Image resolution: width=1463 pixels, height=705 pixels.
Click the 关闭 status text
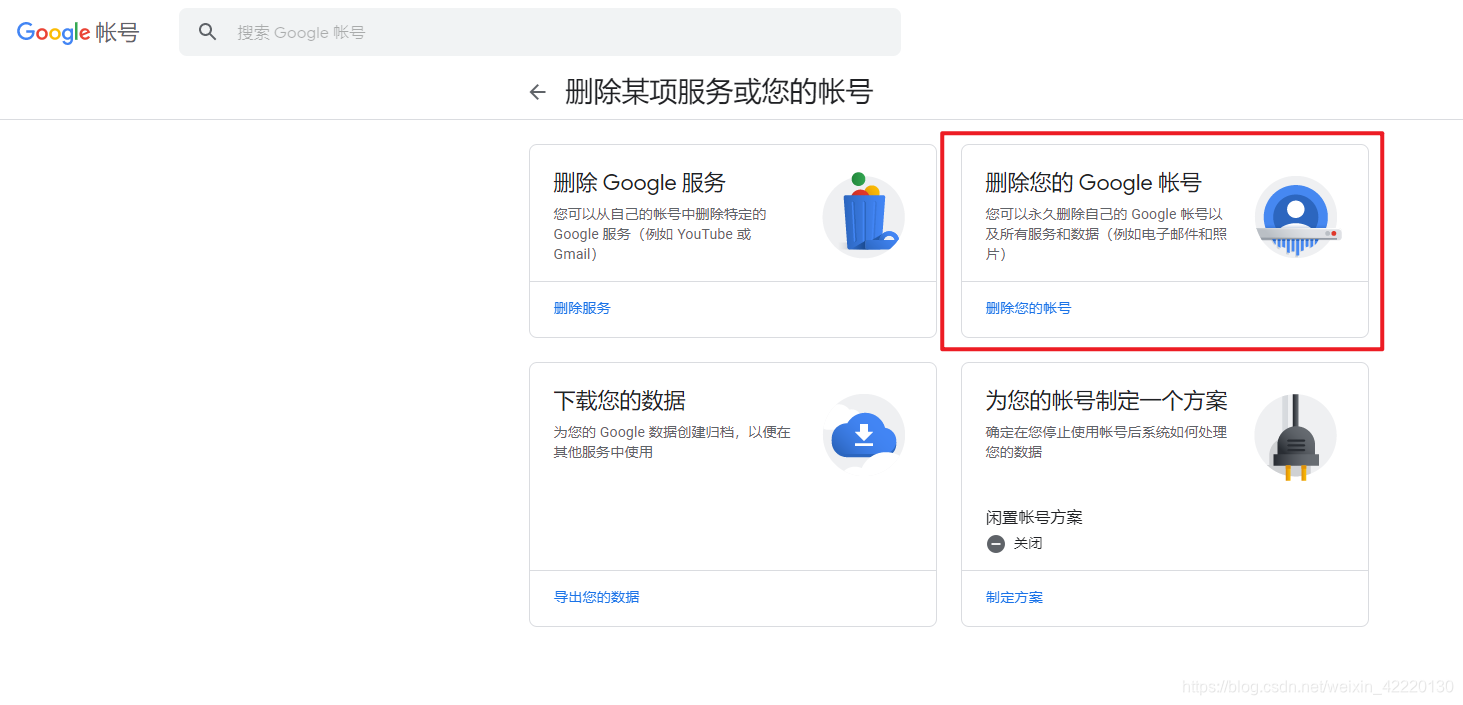(x=1028, y=544)
